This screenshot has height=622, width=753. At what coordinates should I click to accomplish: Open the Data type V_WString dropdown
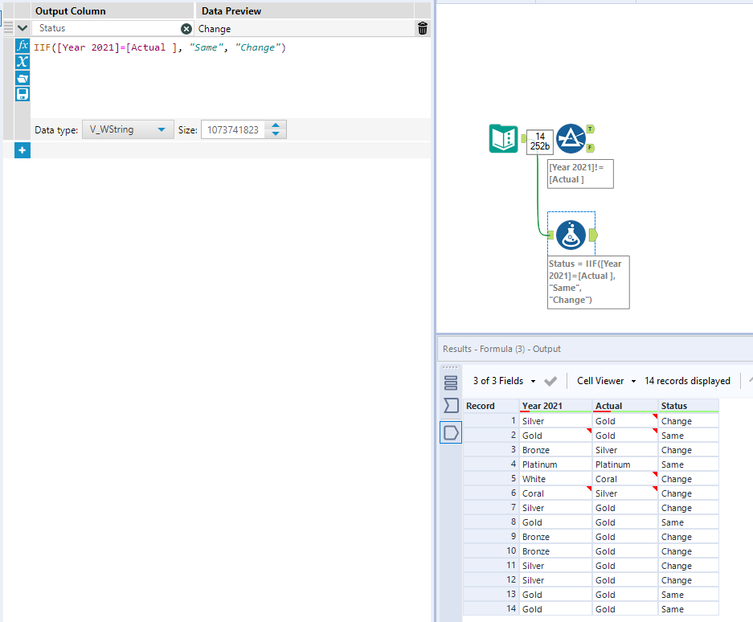click(x=129, y=130)
